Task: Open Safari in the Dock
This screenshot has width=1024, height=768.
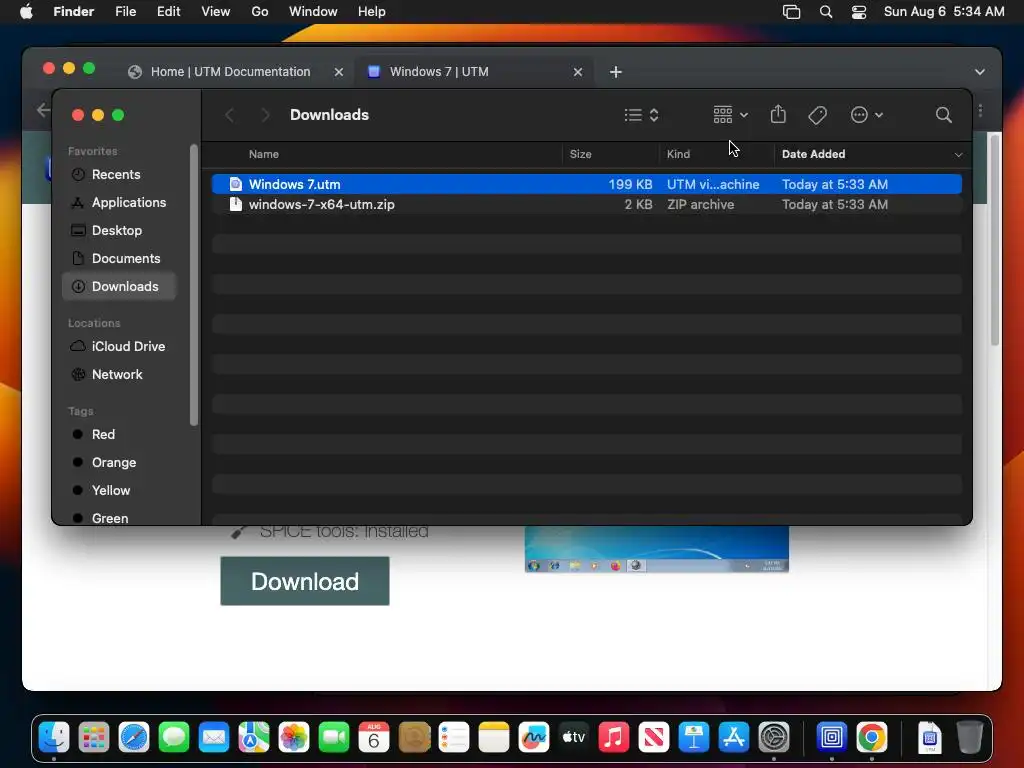Action: coord(134,738)
